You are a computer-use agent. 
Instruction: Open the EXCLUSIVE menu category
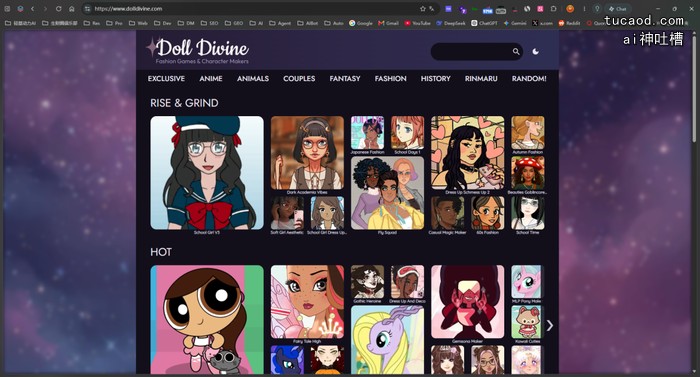(x=166, y=79)
